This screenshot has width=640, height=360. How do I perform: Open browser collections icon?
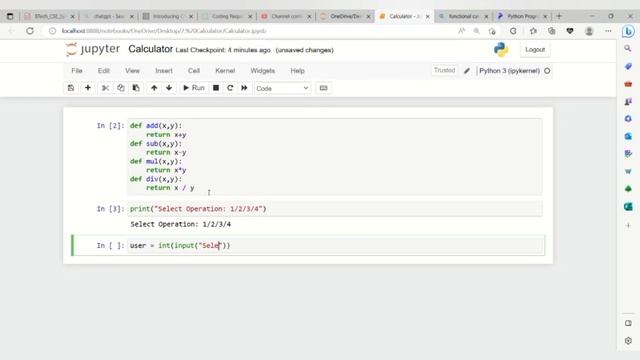point(551,31)
